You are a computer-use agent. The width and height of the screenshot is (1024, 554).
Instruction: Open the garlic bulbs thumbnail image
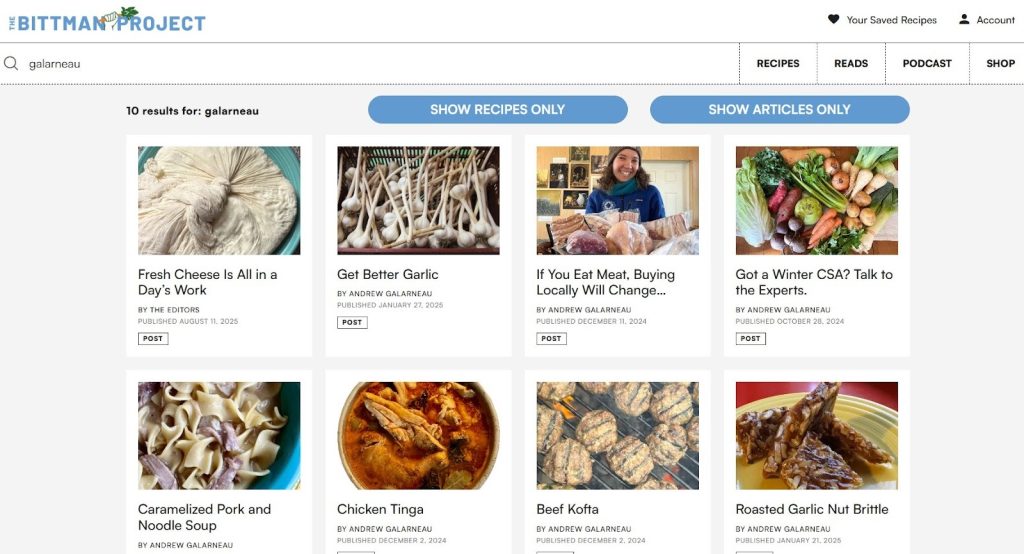[418, 200]
